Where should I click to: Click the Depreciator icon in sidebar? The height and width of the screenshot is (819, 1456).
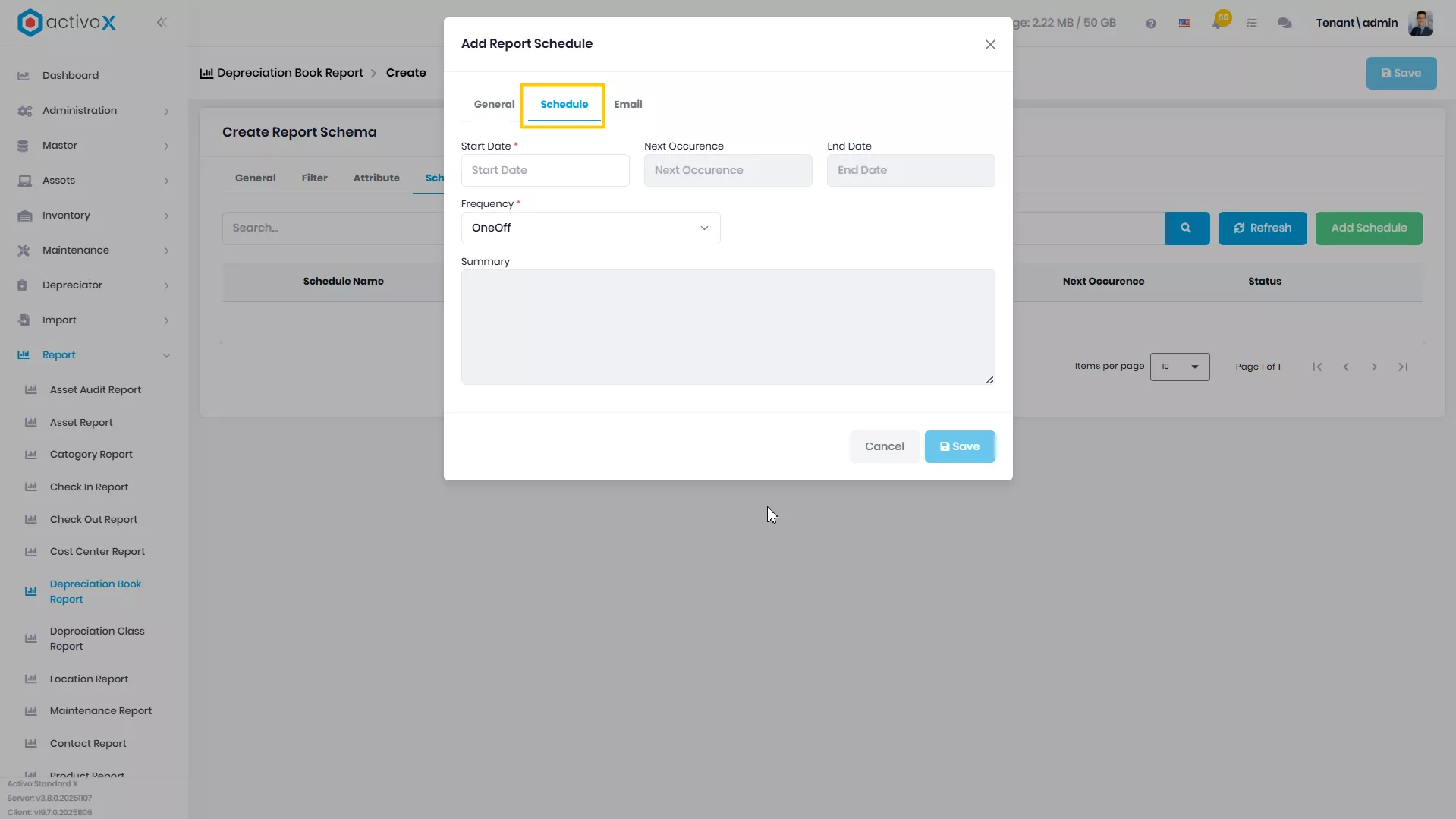[x=22, y=285]
